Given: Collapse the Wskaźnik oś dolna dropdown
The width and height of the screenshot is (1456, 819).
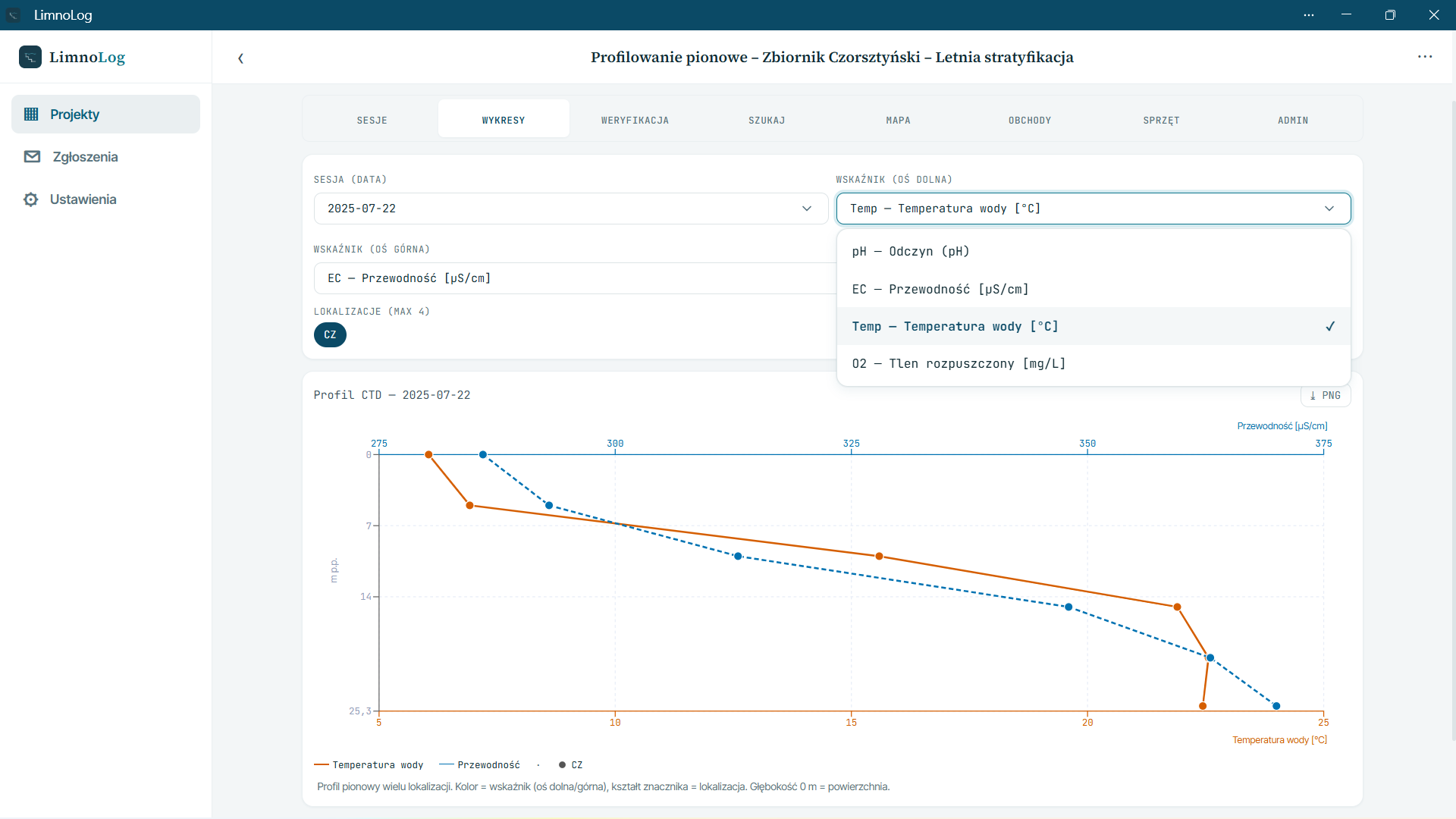Looking at the screenshot, I should click(1094, 209).
